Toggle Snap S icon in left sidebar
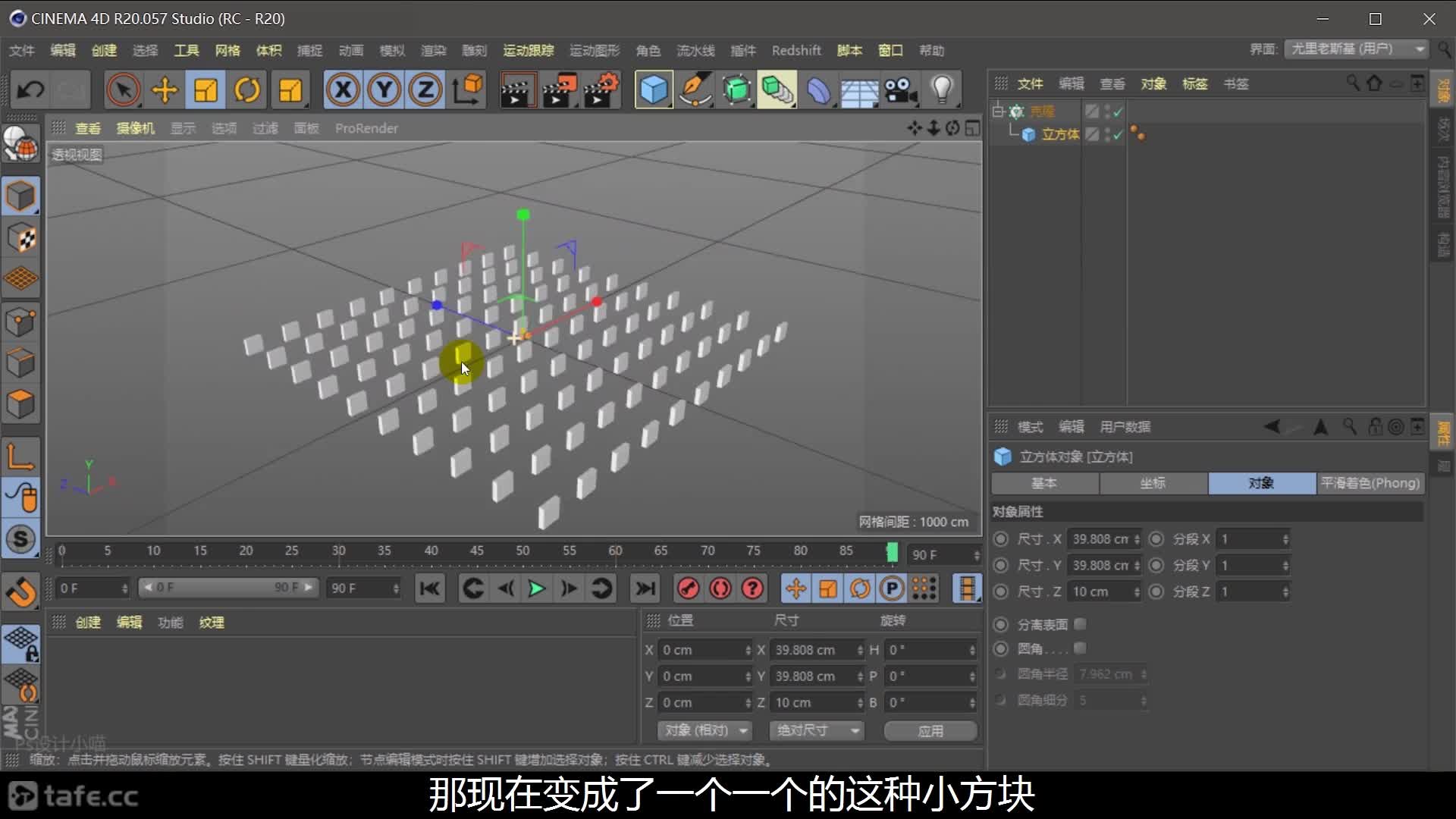The width and height of the screenshot is (1456, 819). [x=20, y=539]
